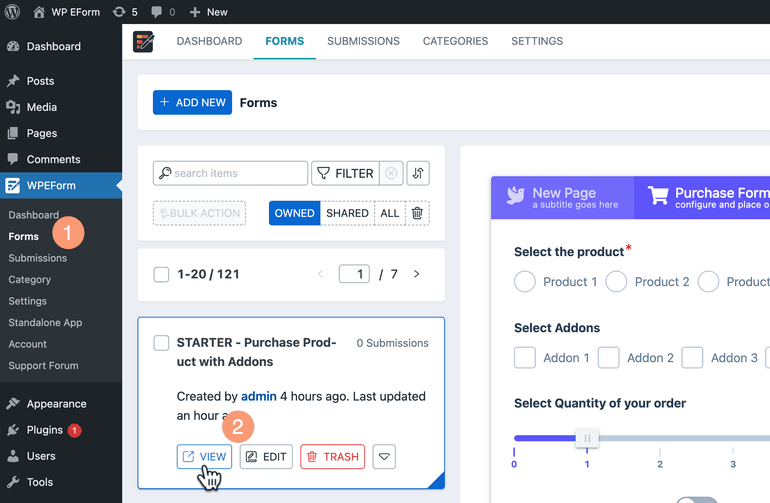Viewport: 770px width, 503px height.
Task: Open Support Forum submenu item
Action: point(43,366)
